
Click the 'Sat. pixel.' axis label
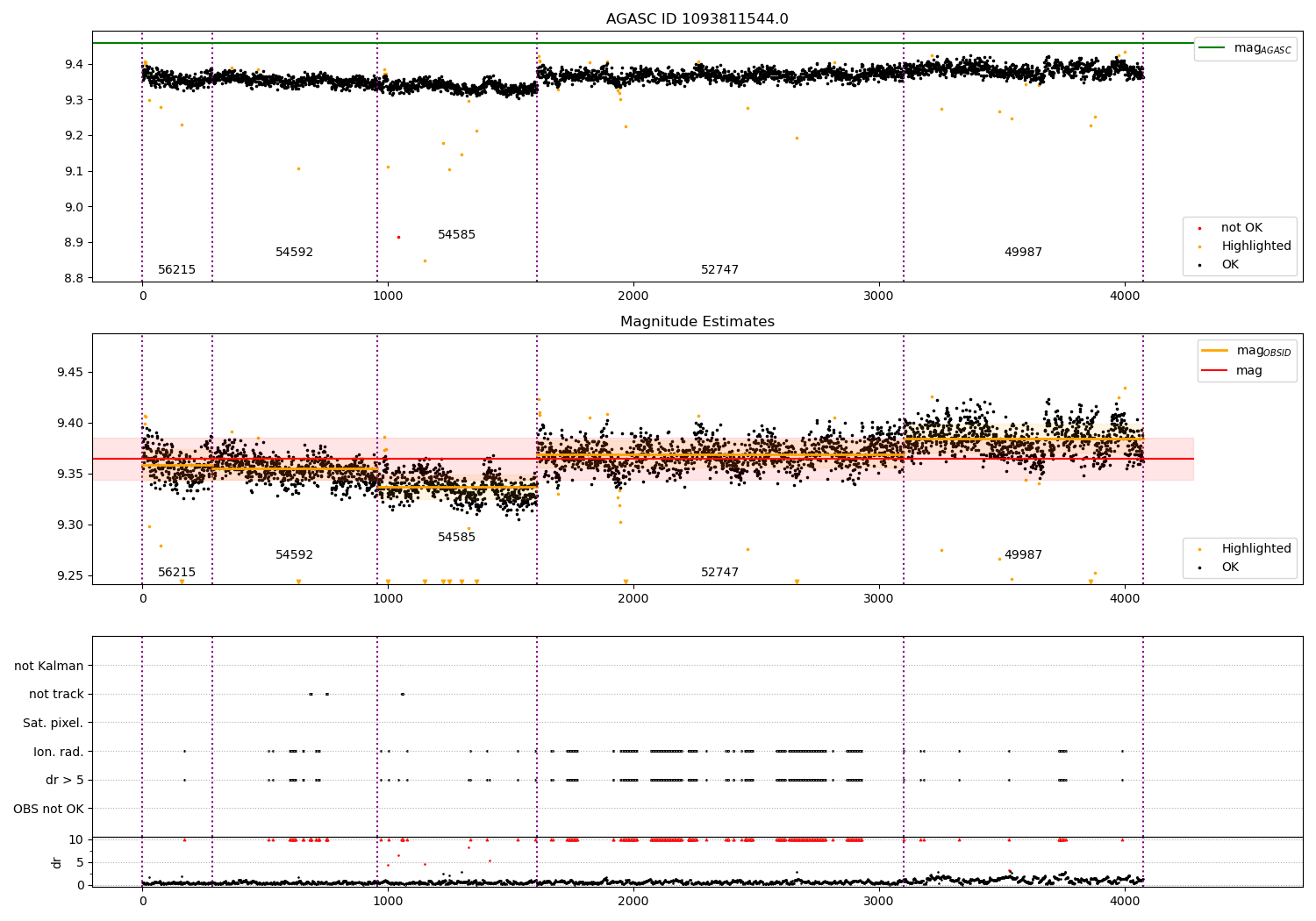pyautogui.click(x=54, y=723)
